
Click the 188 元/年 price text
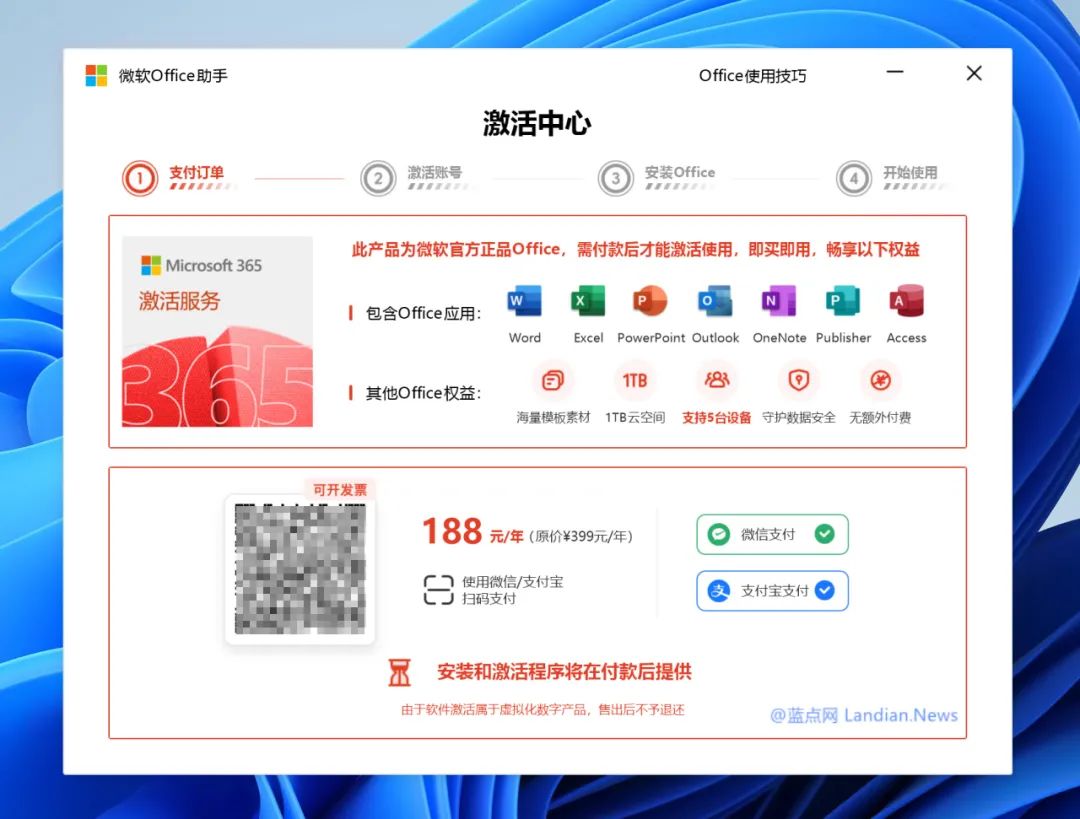click(472, 532)
